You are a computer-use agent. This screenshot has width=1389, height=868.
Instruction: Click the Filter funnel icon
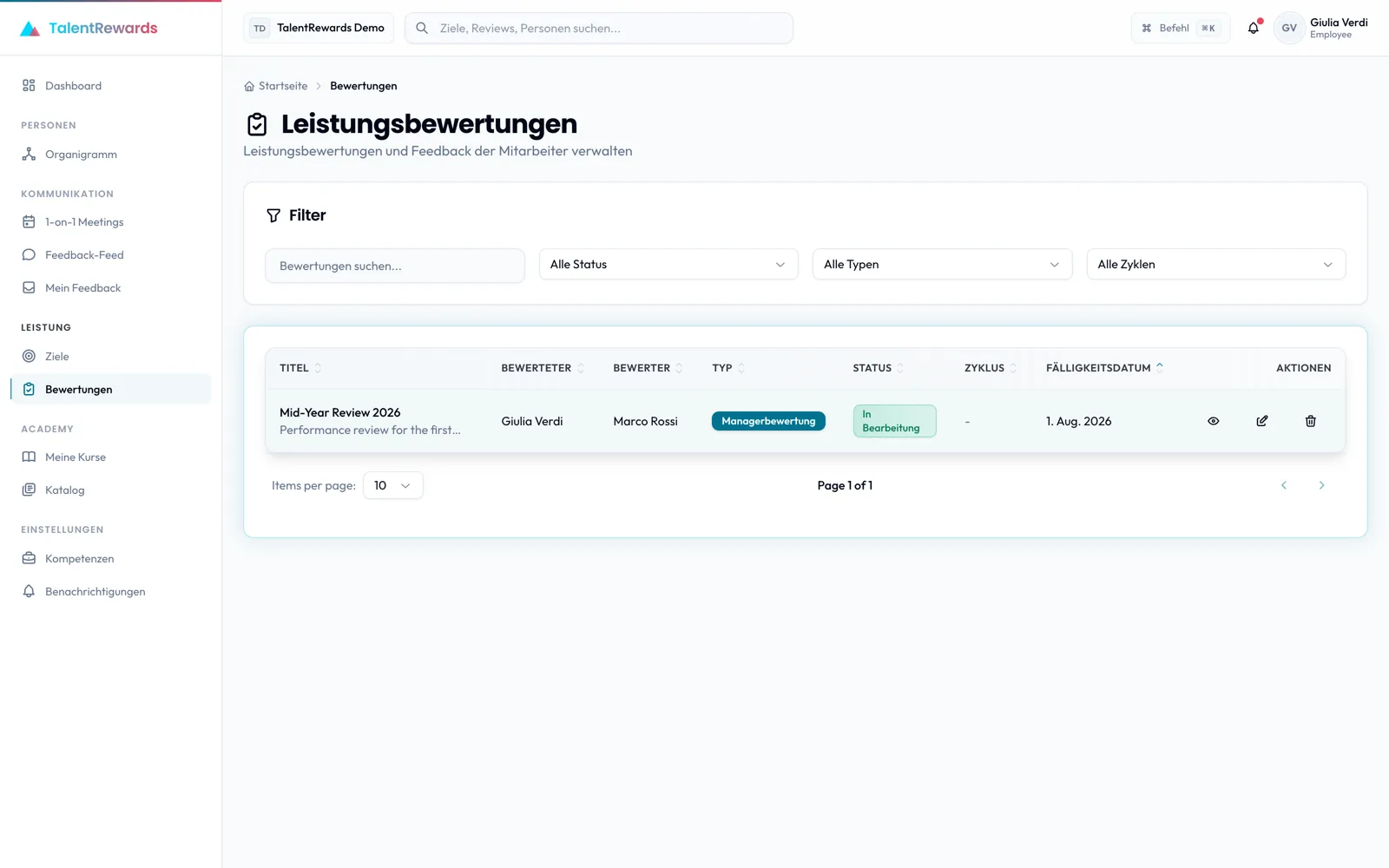pos(273,215)
